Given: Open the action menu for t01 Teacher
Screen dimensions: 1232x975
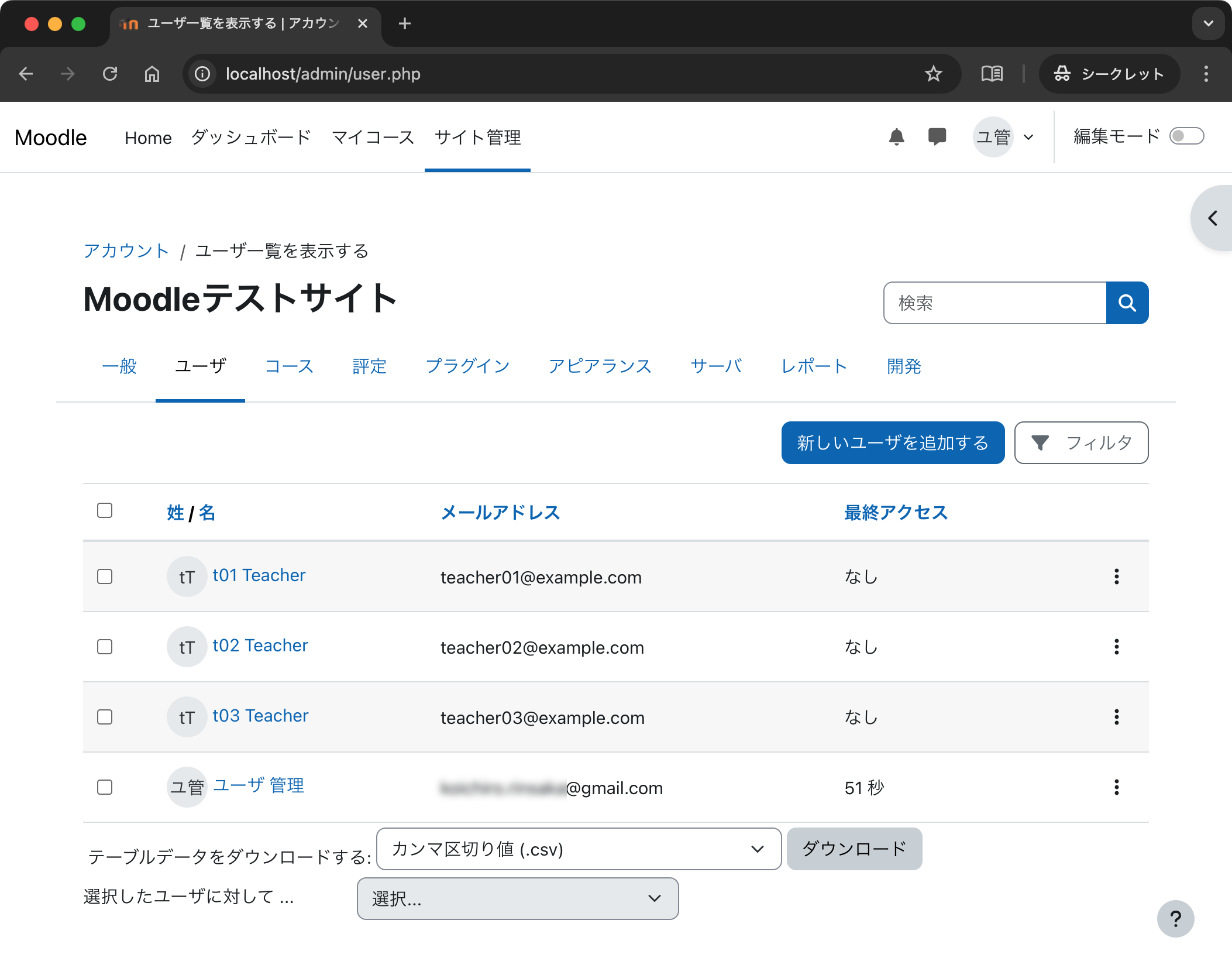Looking at the screenshot, I should tap(1117, 577).
